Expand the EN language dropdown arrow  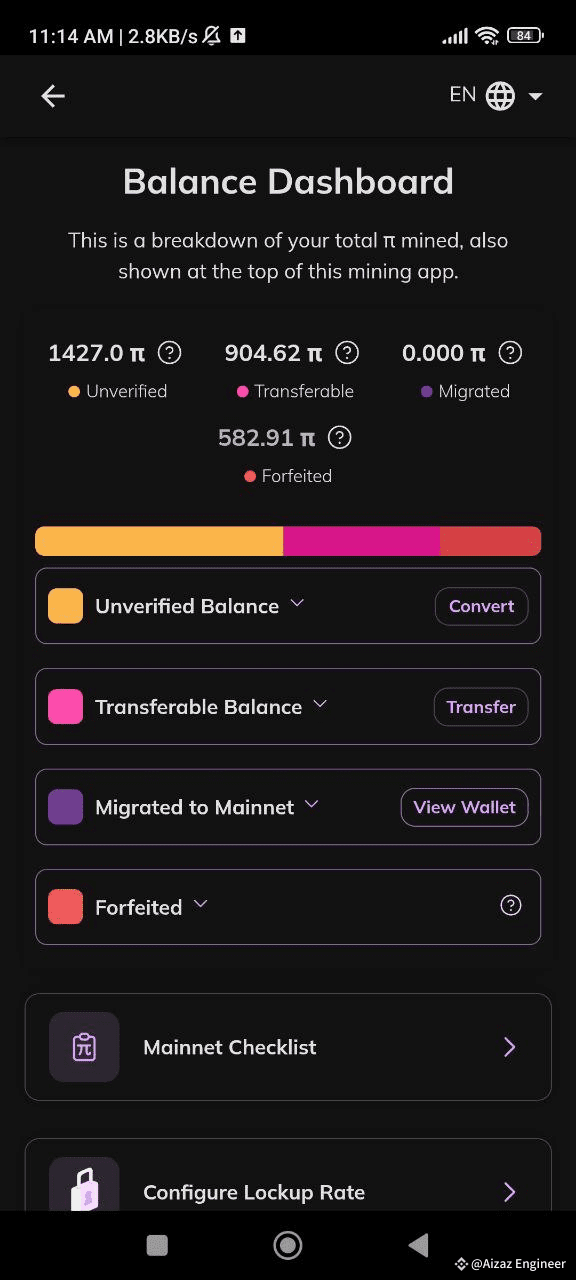(x=535, y=97)
